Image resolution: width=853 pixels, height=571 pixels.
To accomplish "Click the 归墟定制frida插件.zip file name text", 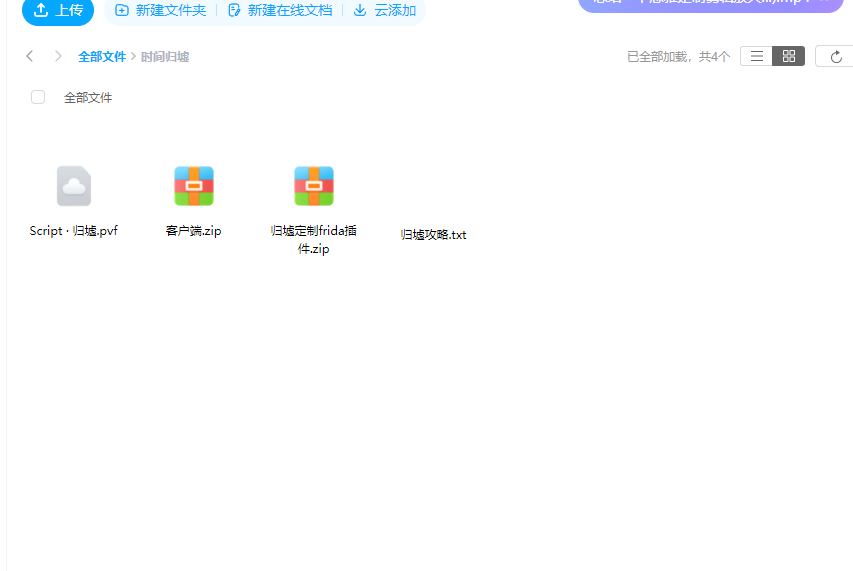I will coord(314,239).
